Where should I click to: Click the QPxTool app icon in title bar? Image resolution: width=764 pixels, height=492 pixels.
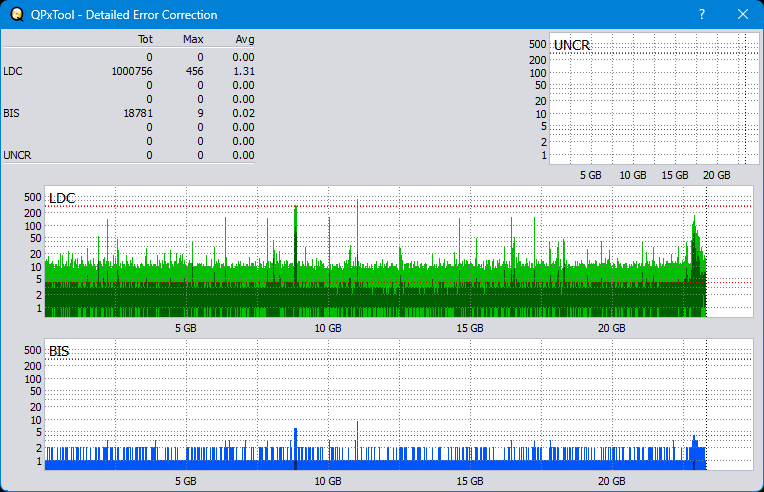click(x=17, y=15)
